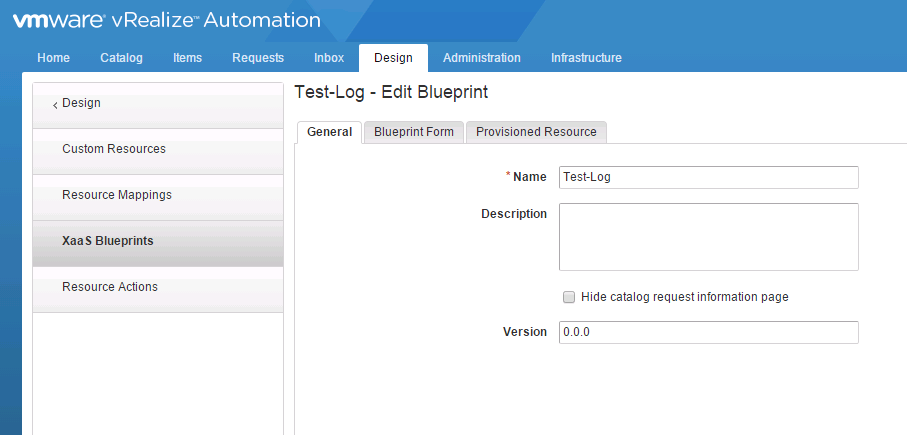Select the Design tab
The width and height of the screenshot is (907, 435).
pyautogui.click(x=393, y=58)
